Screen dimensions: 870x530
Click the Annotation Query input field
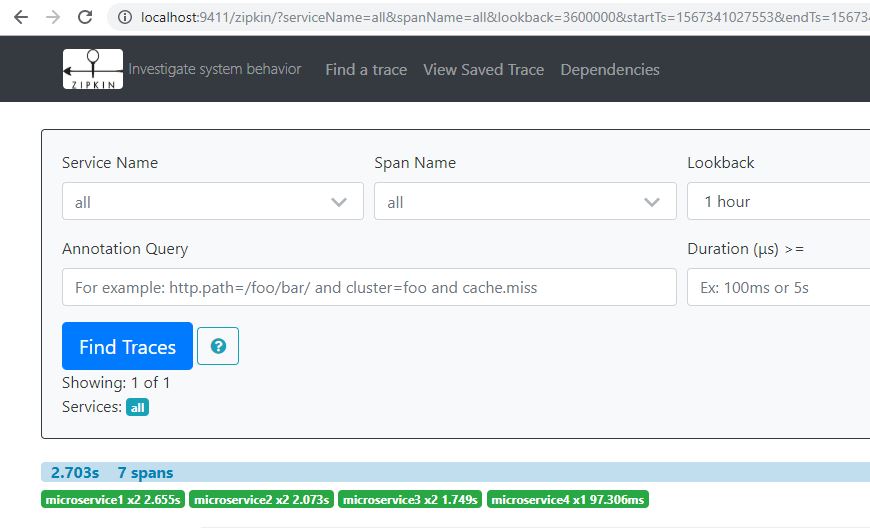click(x=369, y=287)
